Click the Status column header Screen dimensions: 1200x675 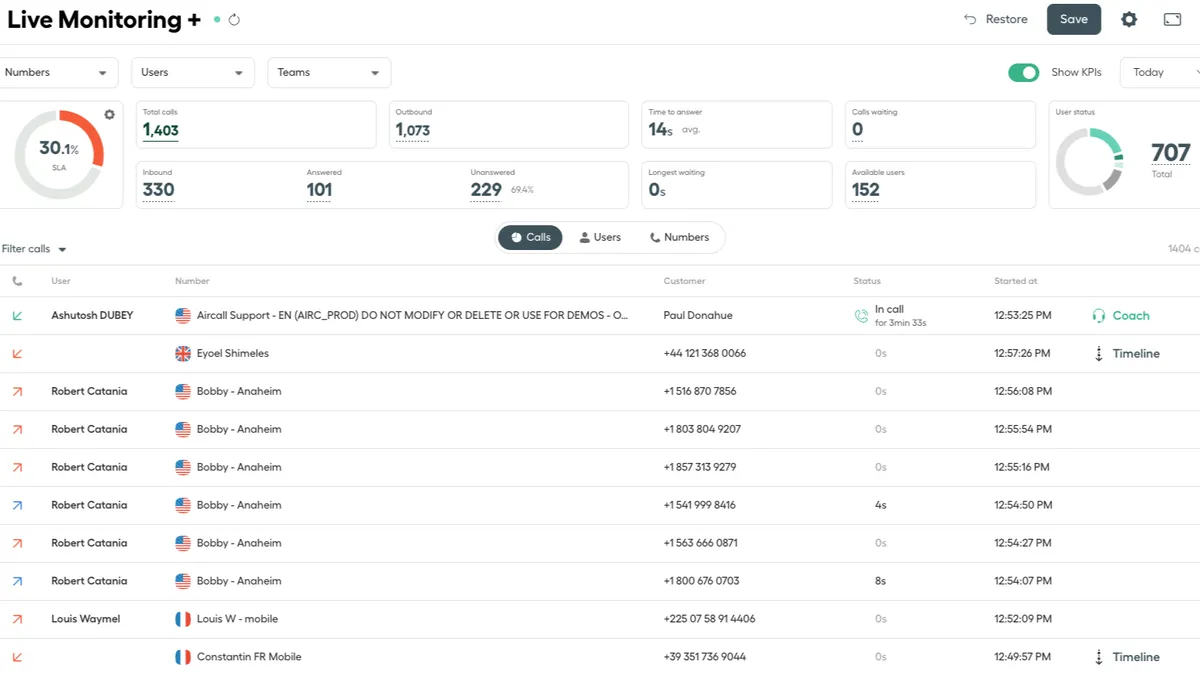coord(867,281)
